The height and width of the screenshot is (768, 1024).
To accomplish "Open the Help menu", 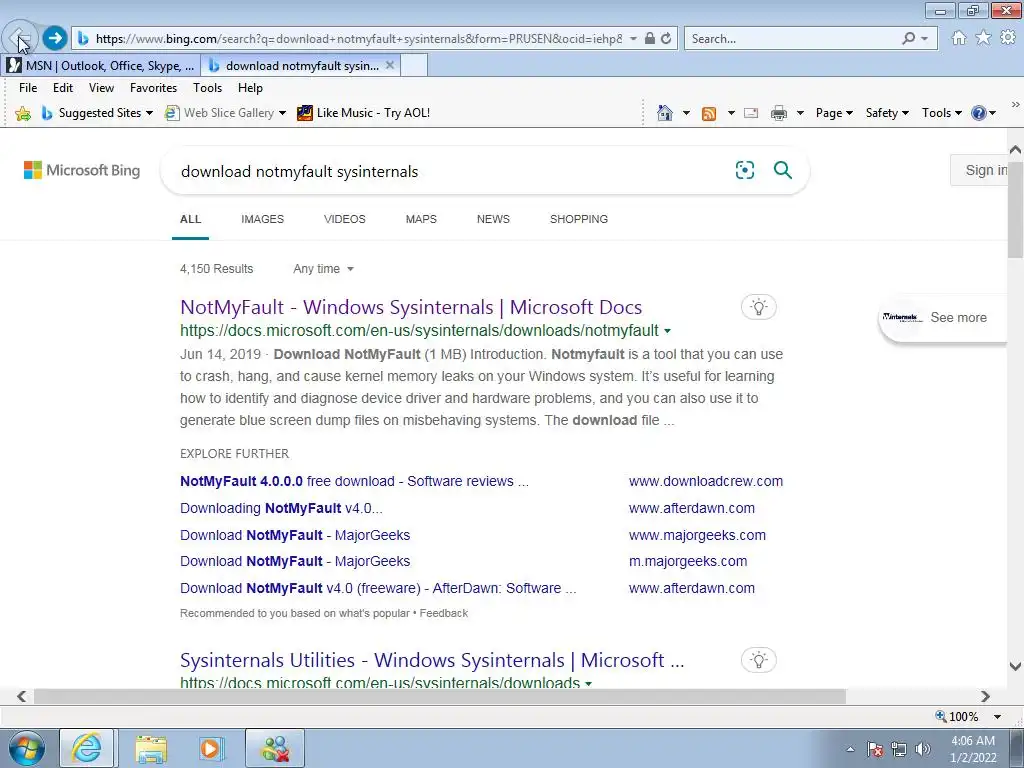I will coord(250,88).
